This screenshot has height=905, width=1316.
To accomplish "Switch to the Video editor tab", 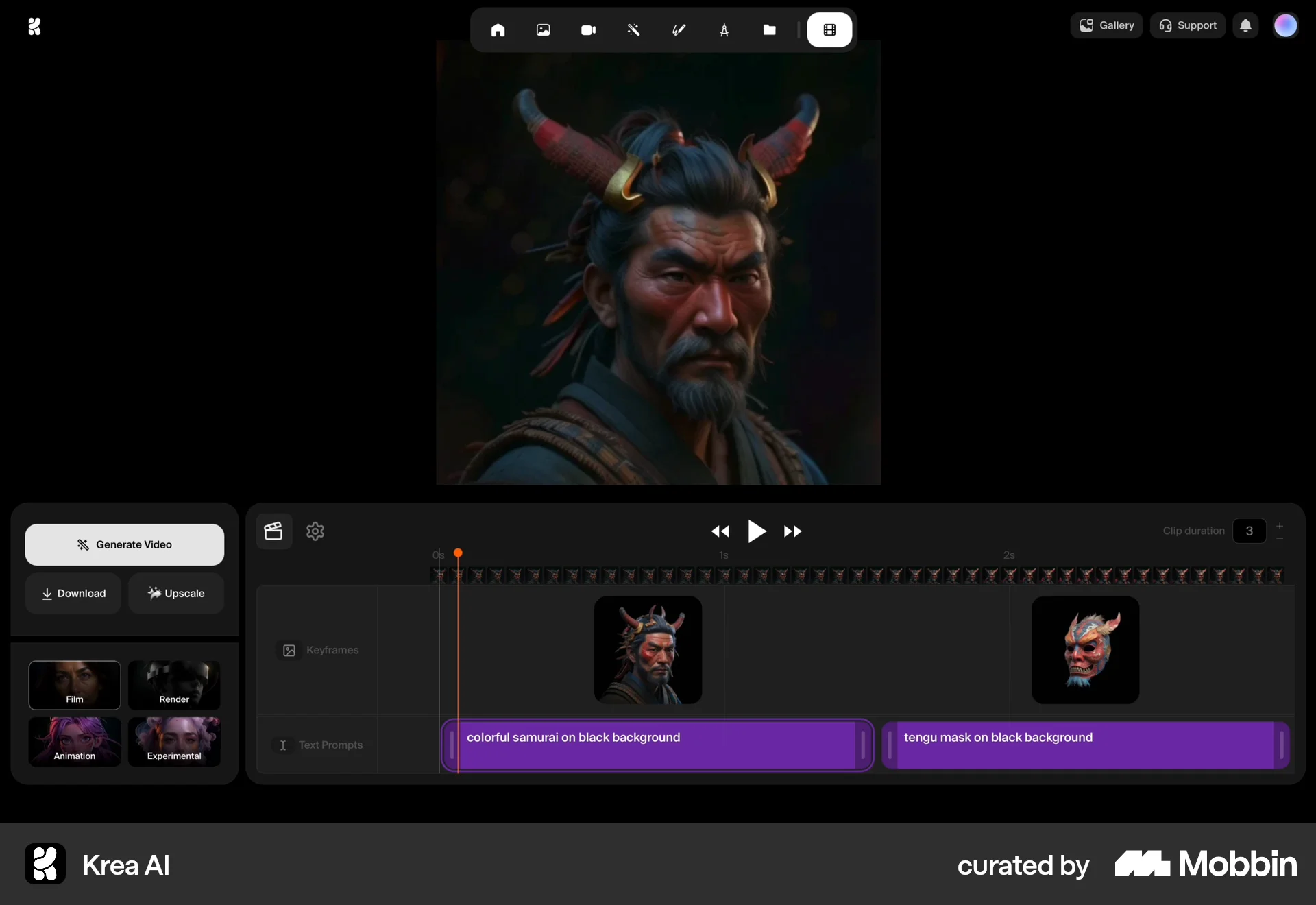I will (829, 29).
